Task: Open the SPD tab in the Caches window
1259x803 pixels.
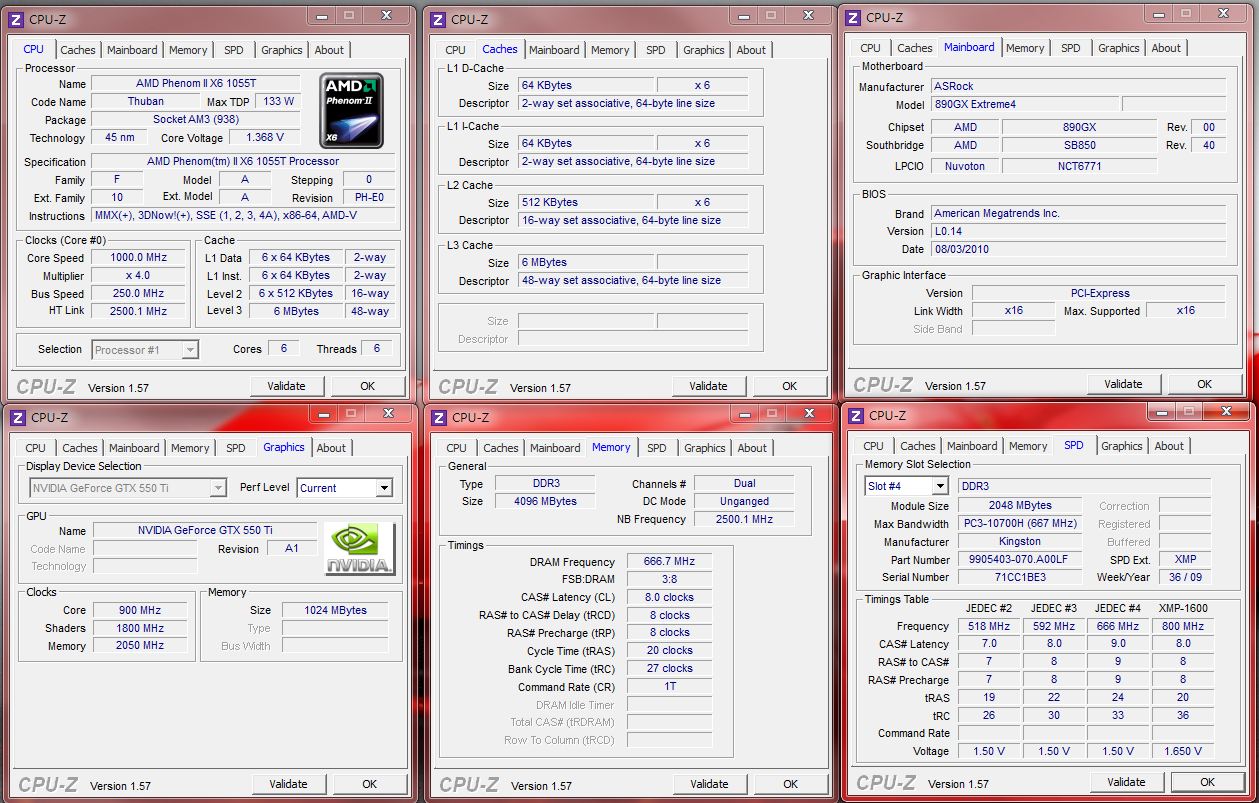Action: [655, 50]
